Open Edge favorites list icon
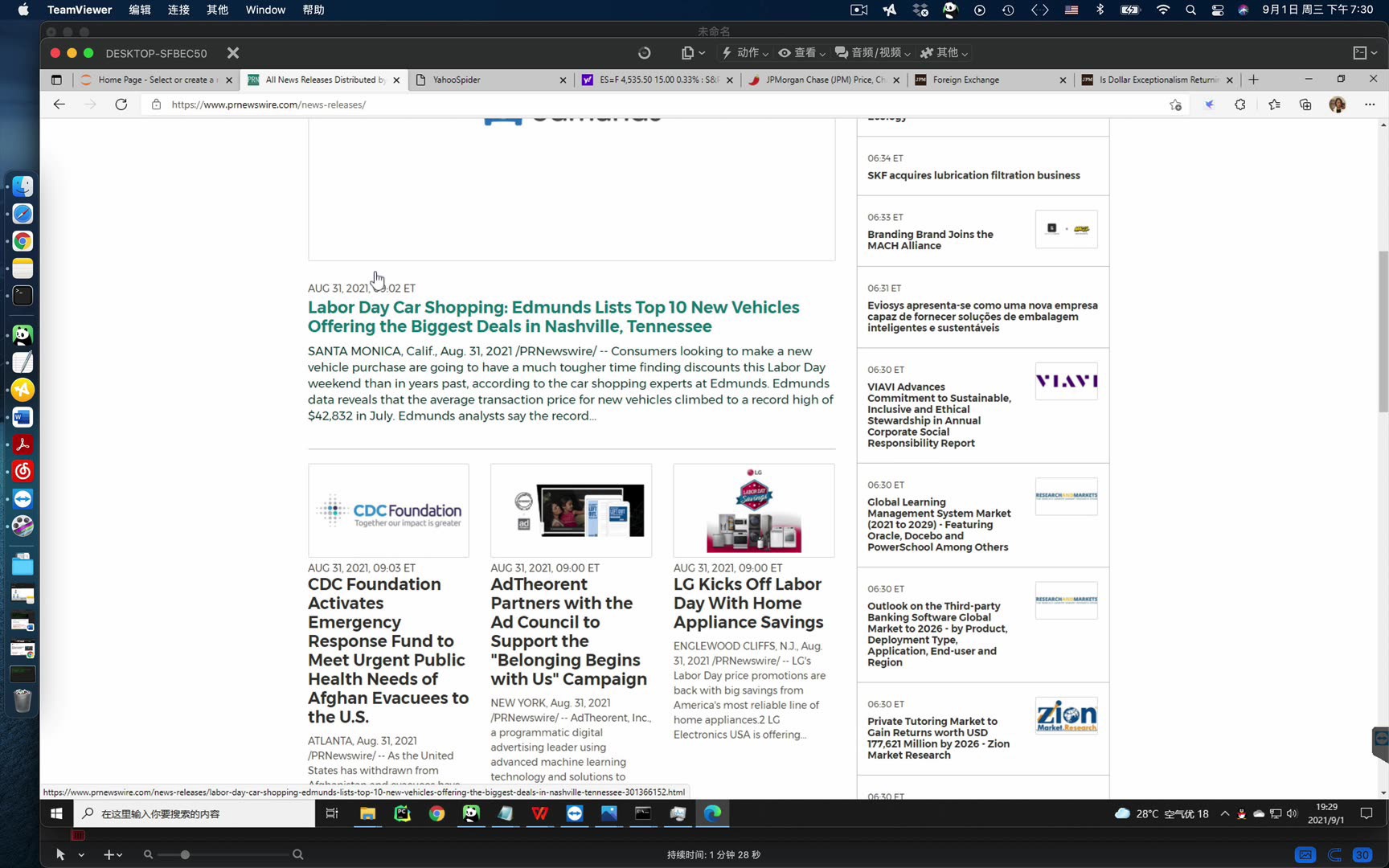This screenshot has width=1389, height=868. coord(1274,104)
